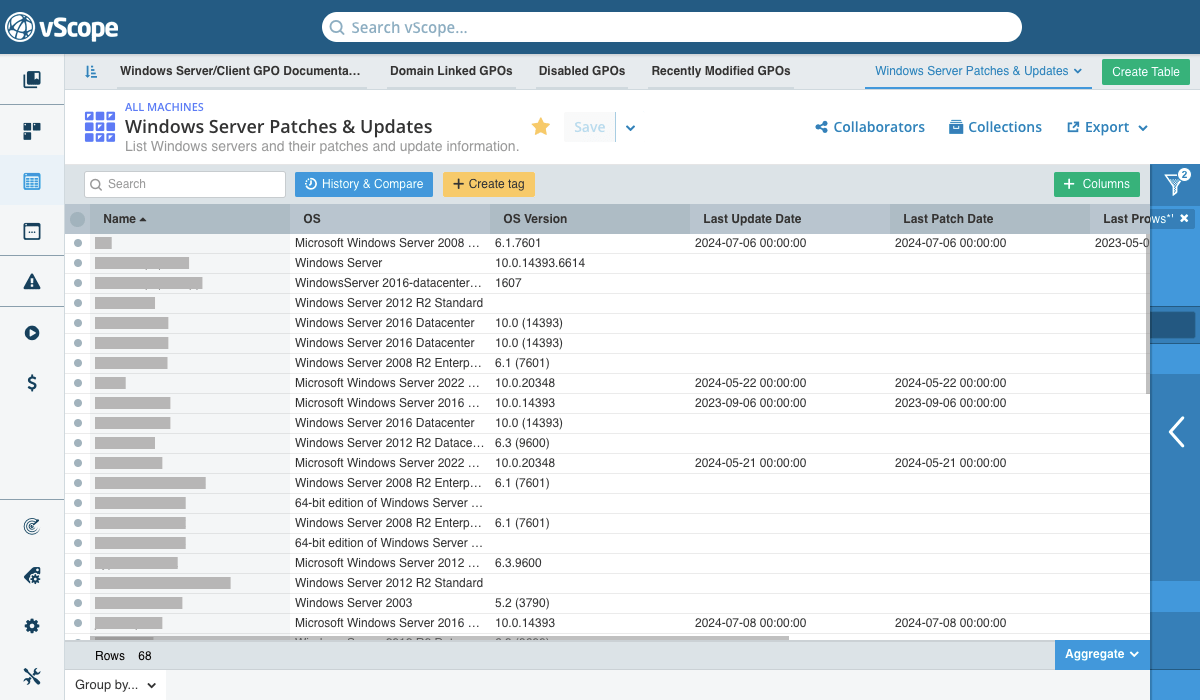Select all rows with header circle
Screen dimensions: 1200x700
tap(77, 219)
